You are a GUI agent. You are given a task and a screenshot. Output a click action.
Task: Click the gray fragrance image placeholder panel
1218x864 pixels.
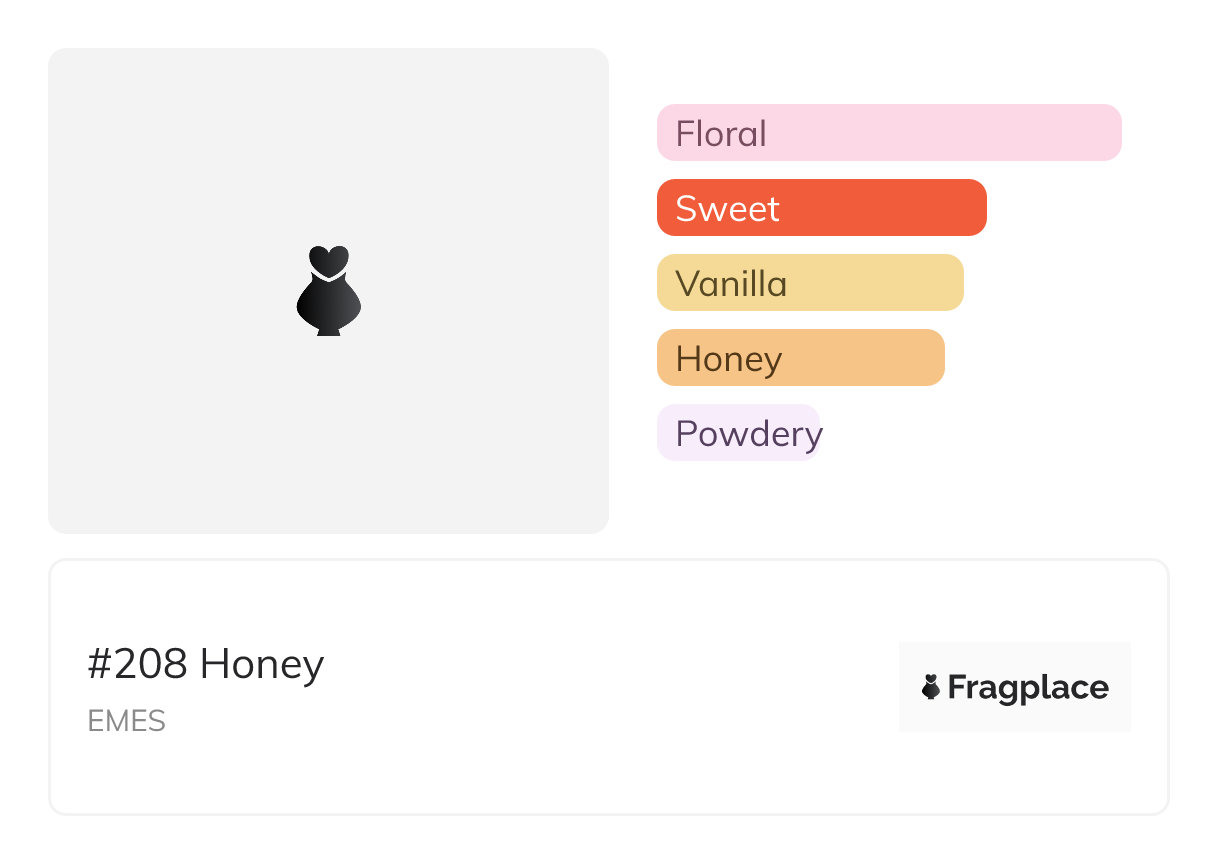tap(180, 420)
